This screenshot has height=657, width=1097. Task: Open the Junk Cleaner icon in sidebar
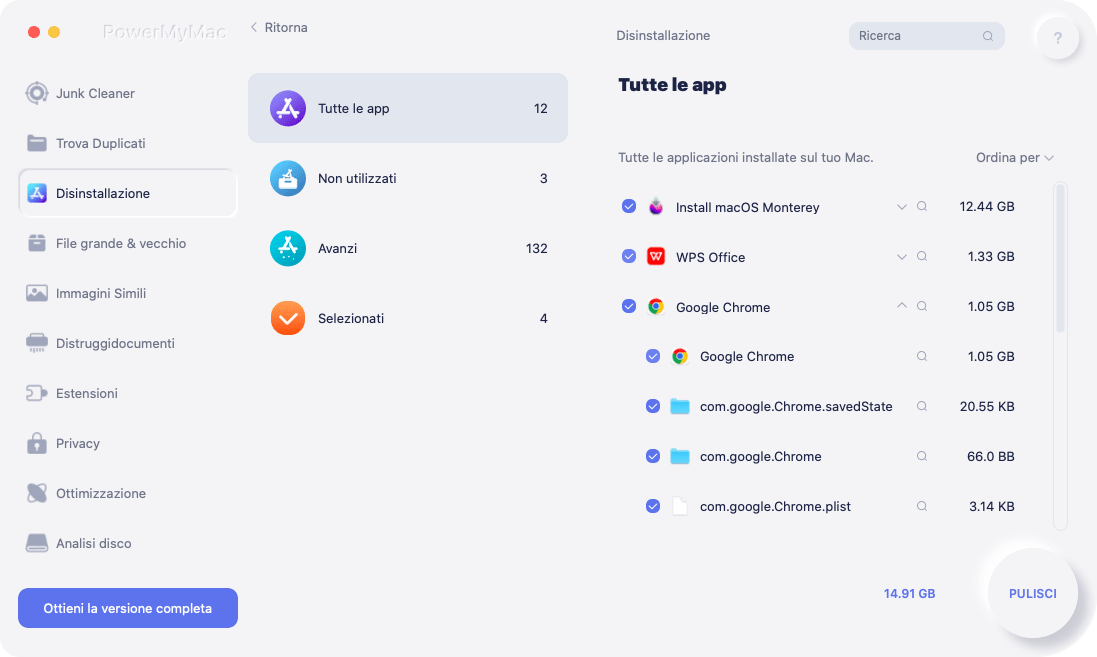click(x=37, y=93)
